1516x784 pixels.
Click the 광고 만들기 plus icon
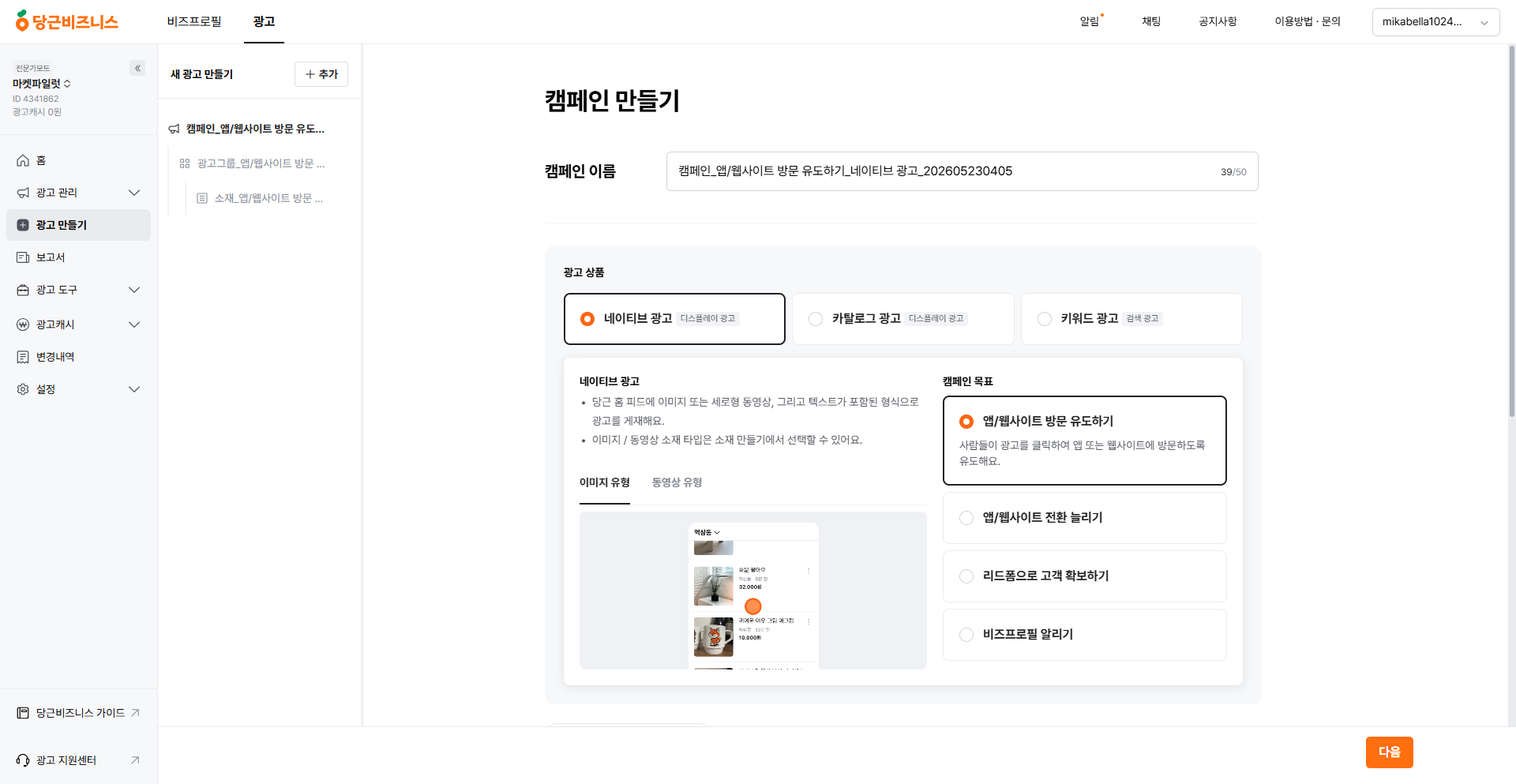[x=23, y=225]
